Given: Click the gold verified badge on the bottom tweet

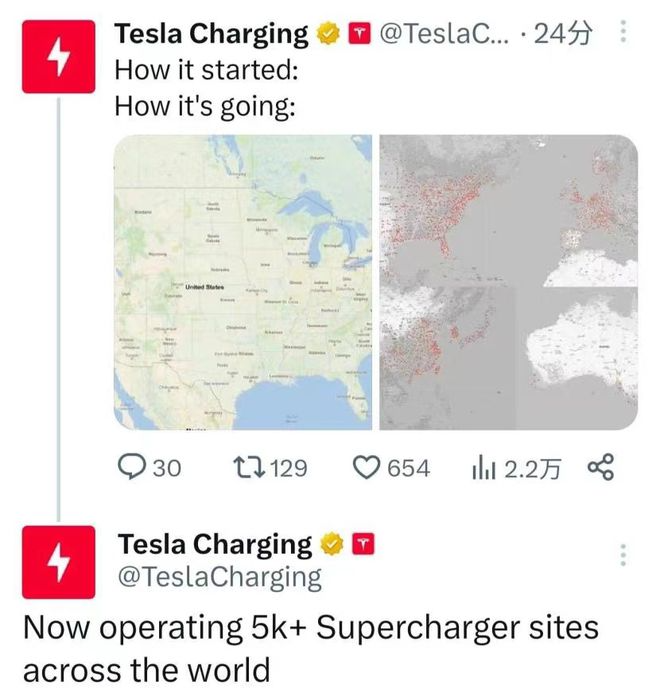Looking at the screenshot, I should click(331, 545).
